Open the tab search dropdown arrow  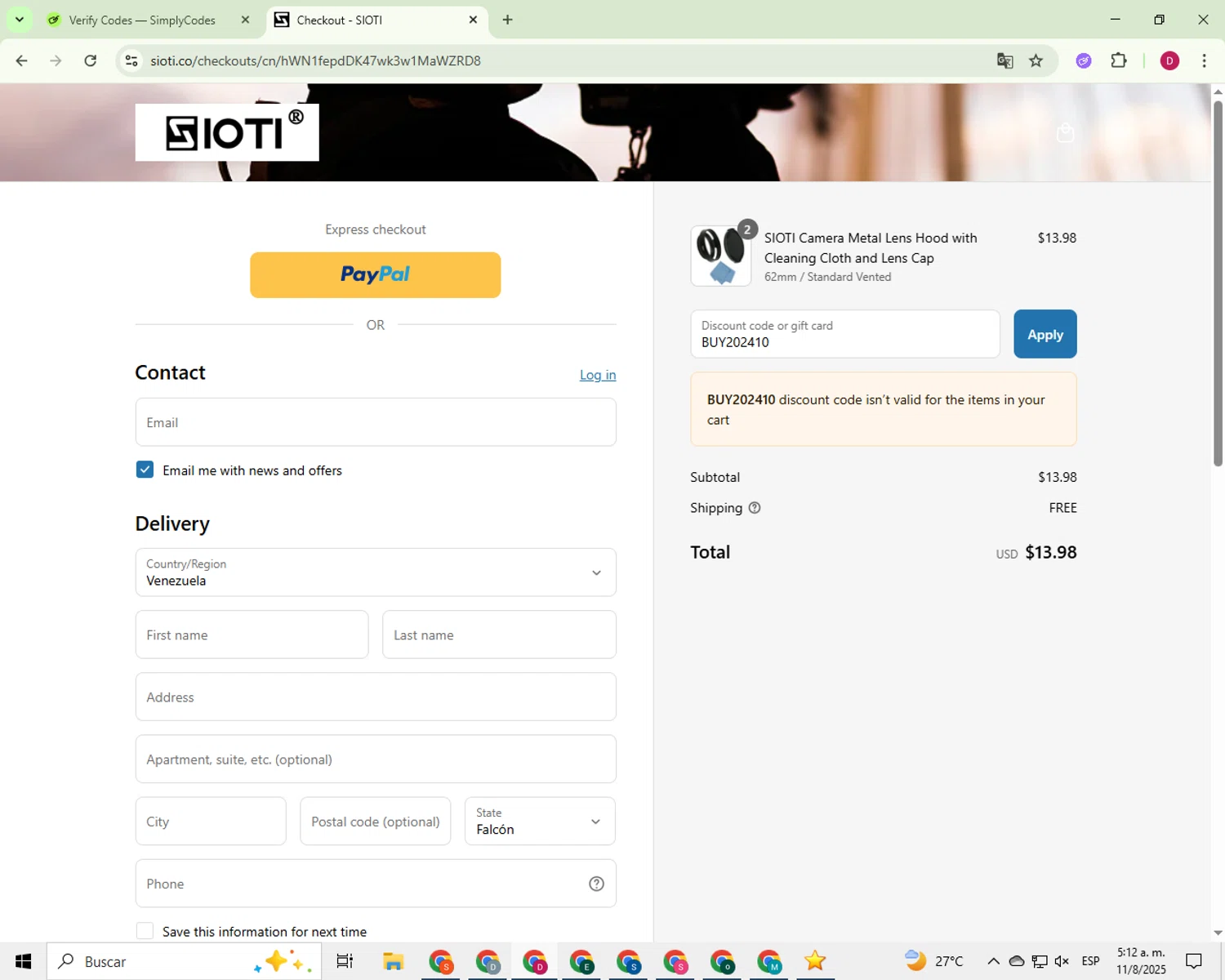pos(20,20)
